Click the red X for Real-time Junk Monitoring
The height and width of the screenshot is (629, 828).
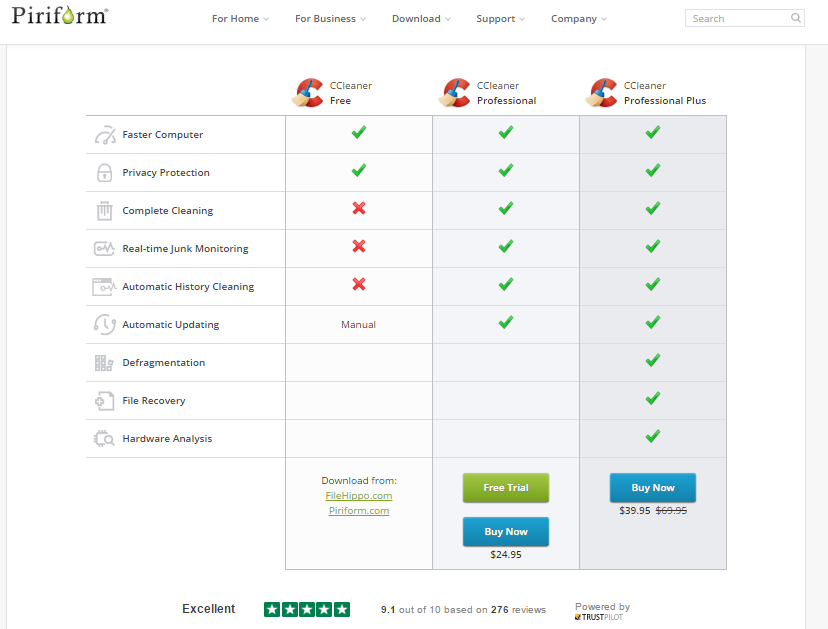[359, 246]
